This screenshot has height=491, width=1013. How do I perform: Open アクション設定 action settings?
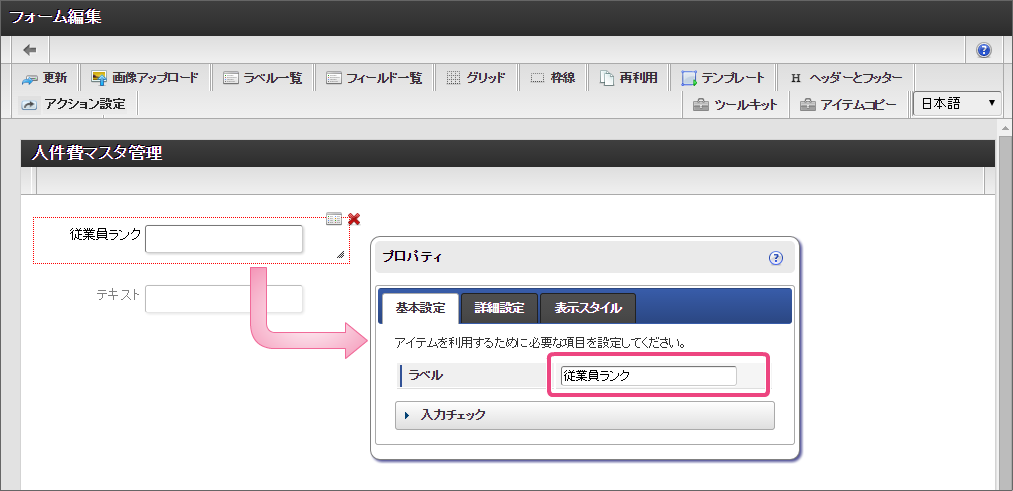(x=73, y=104)
